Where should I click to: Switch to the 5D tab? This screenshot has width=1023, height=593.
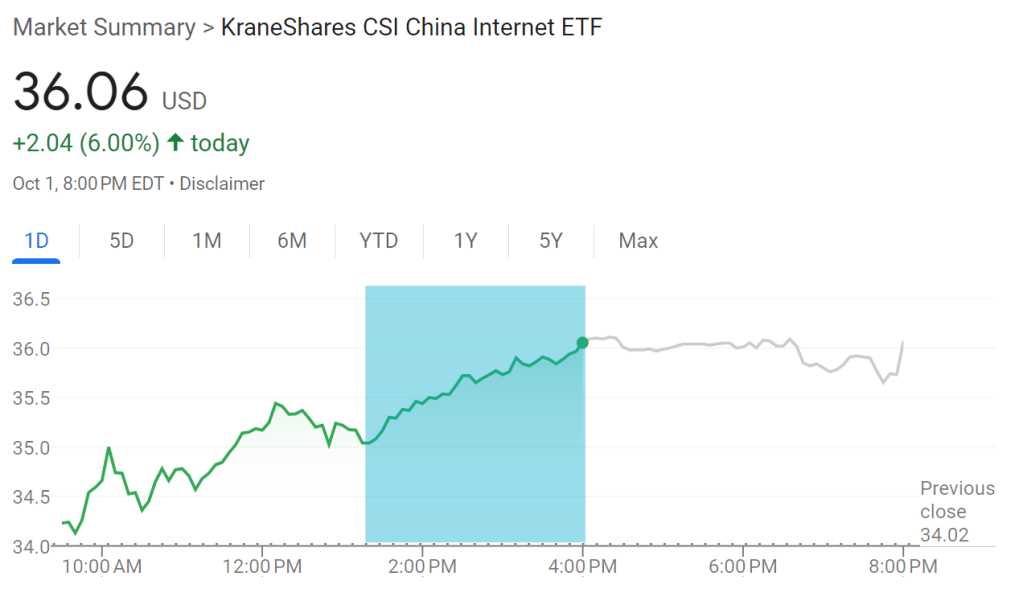(121, 241)
